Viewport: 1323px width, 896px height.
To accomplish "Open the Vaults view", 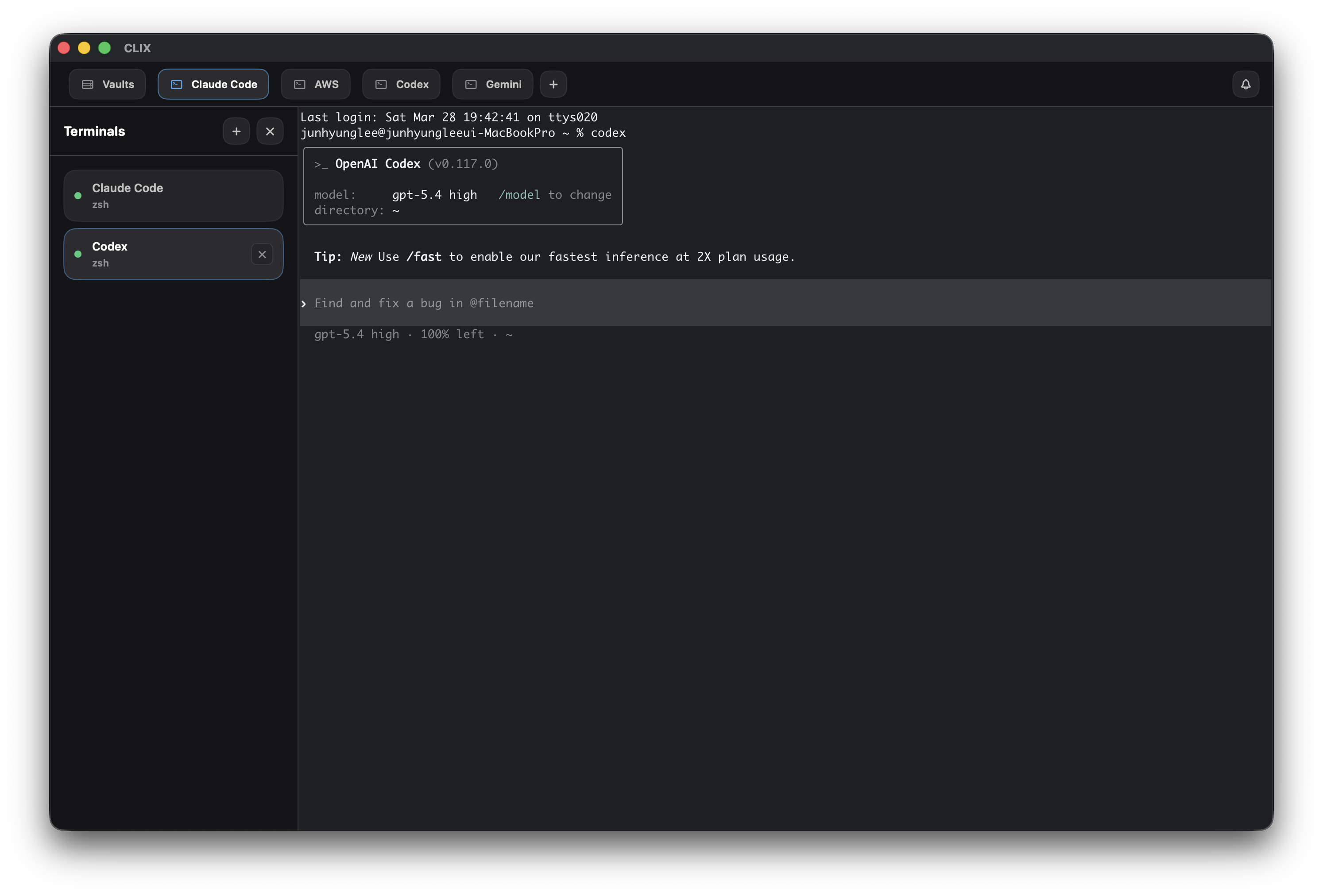I will (107, 84).
